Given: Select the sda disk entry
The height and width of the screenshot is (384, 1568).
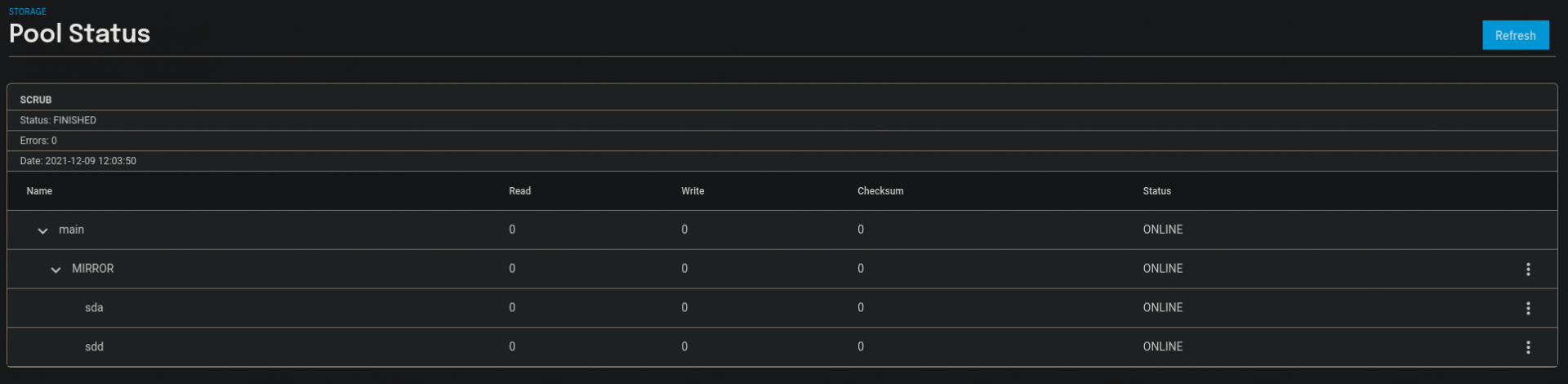Looking at the screenshot, I should (x=94, y=308).
